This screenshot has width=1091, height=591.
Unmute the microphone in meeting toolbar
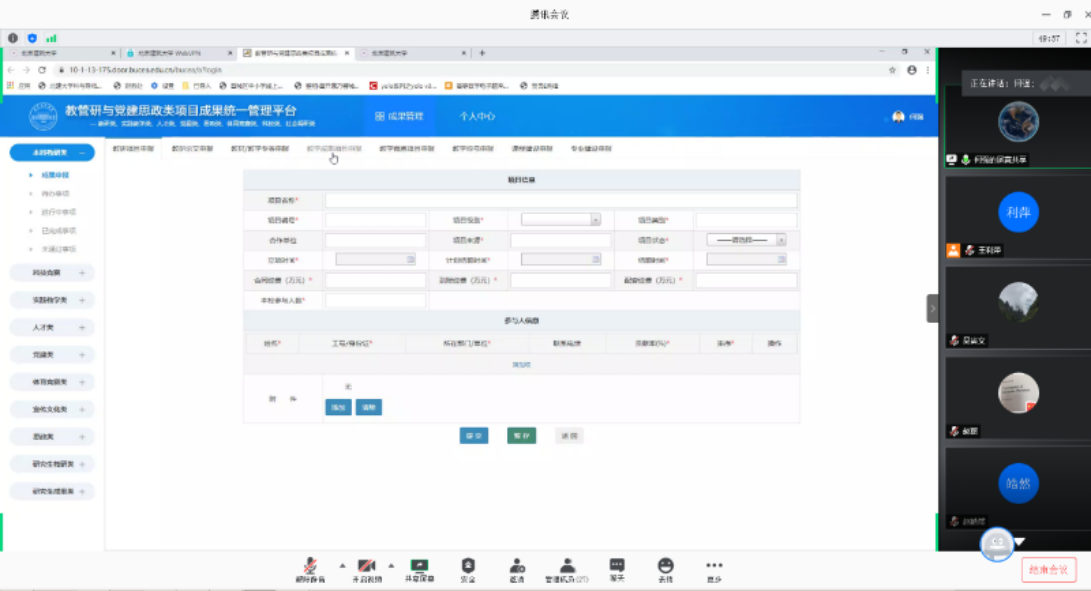pos(310,567)
